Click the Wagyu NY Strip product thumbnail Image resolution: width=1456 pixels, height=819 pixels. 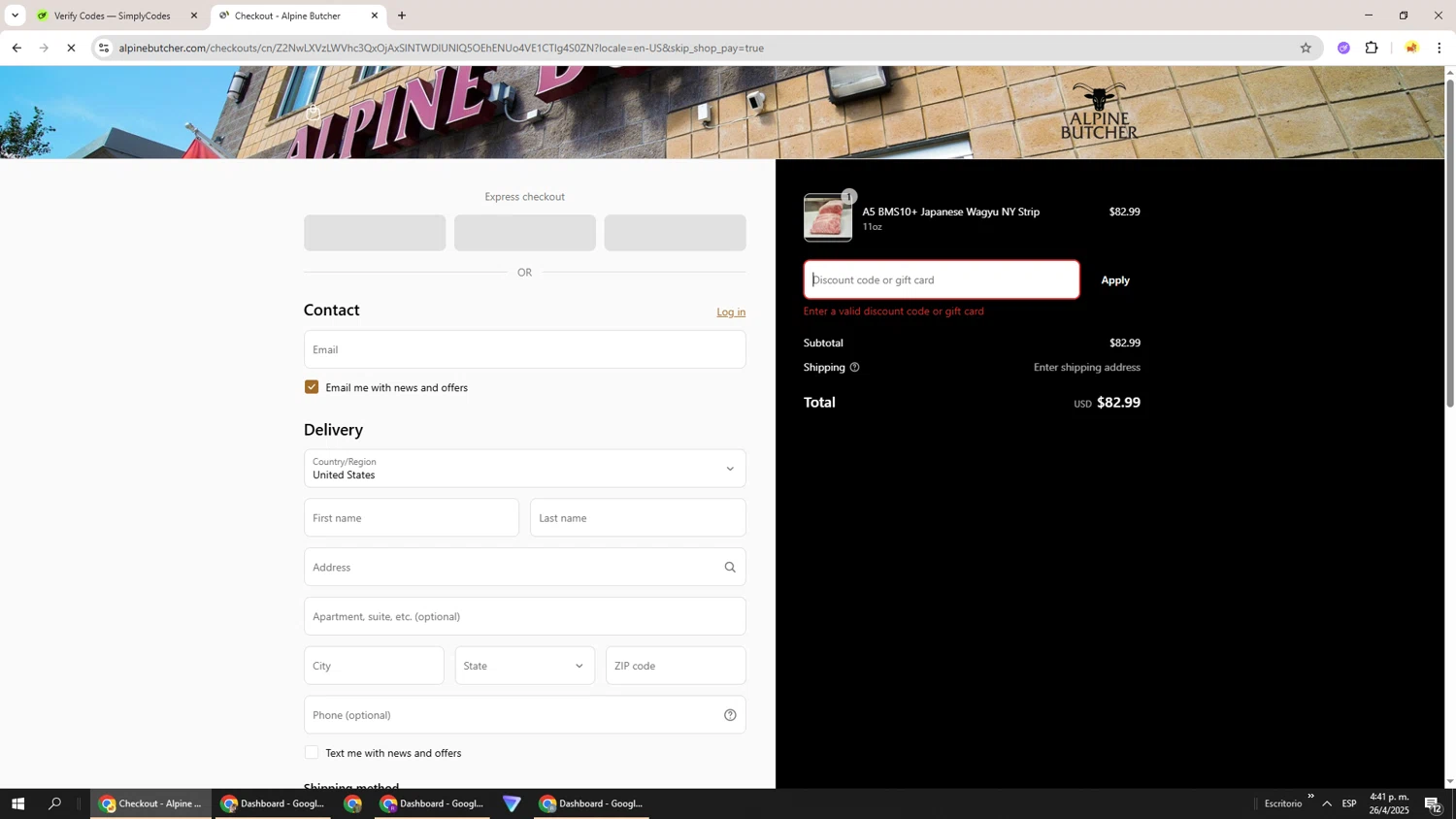click(x=828, y=217)
